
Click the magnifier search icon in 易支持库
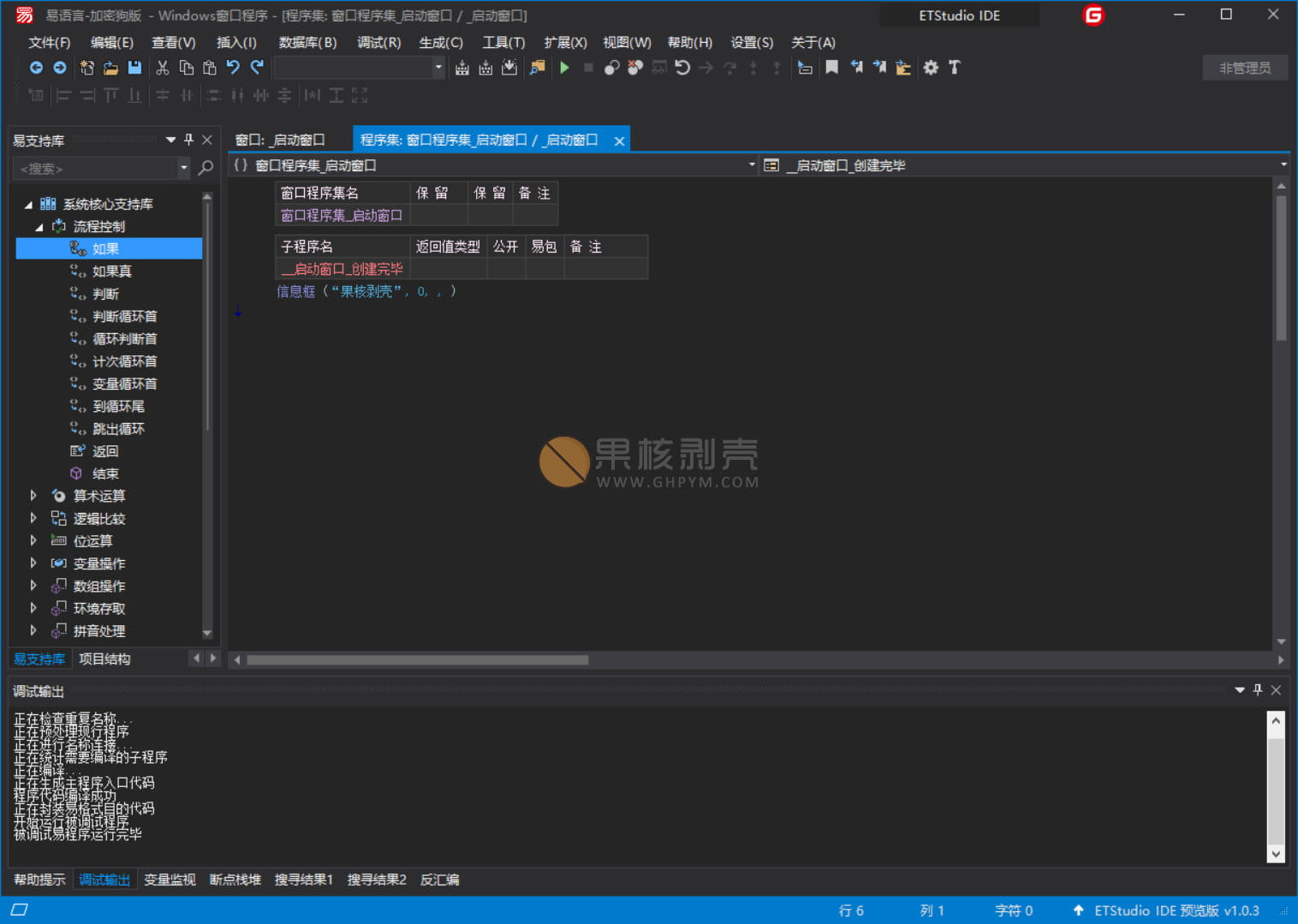205,168
